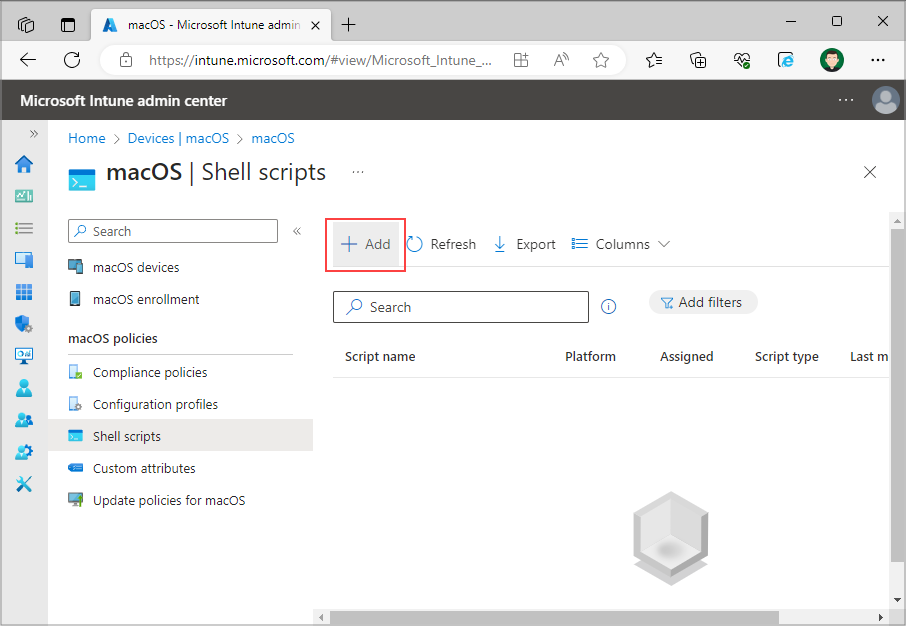Toggle Read aloud icon in address bar
The width and height of the screenshot is (906, 626).
coord(561,60)
